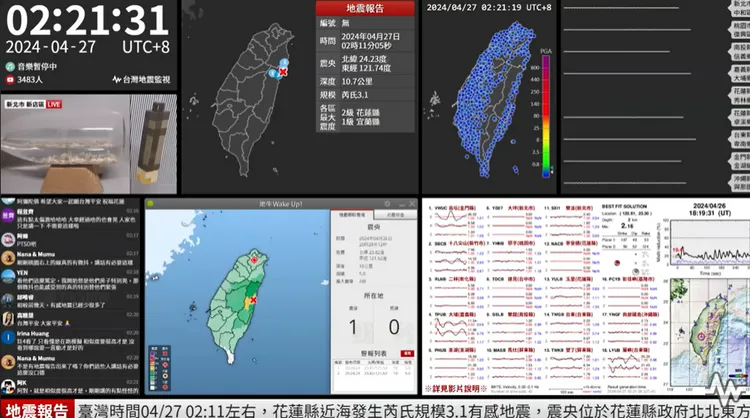Click the red location marker in northern Taiwan
The width and height of the screenshot is (750, 418).
coord(254,260)
